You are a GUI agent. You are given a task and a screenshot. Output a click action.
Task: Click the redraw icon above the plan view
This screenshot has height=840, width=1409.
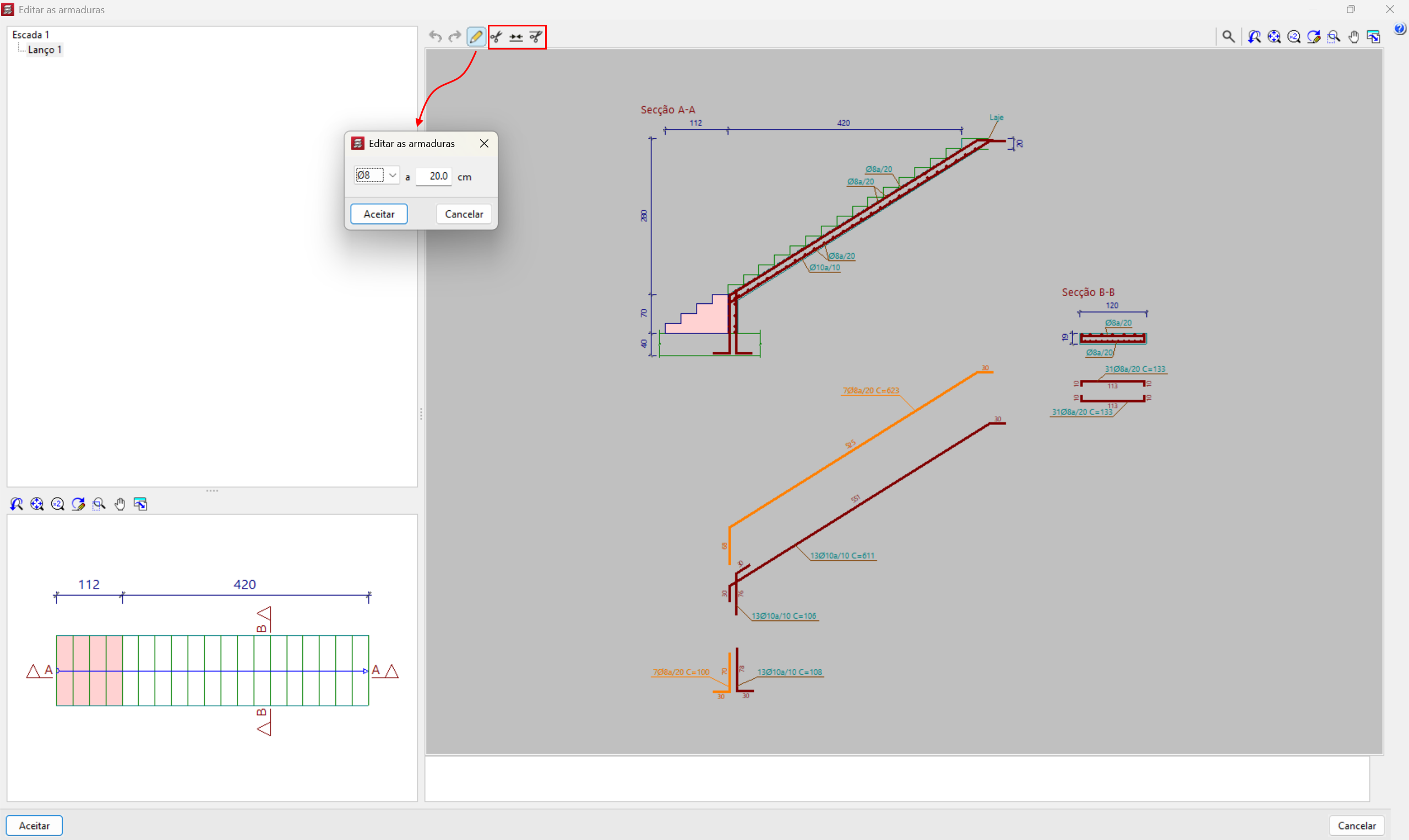[78, 504]
